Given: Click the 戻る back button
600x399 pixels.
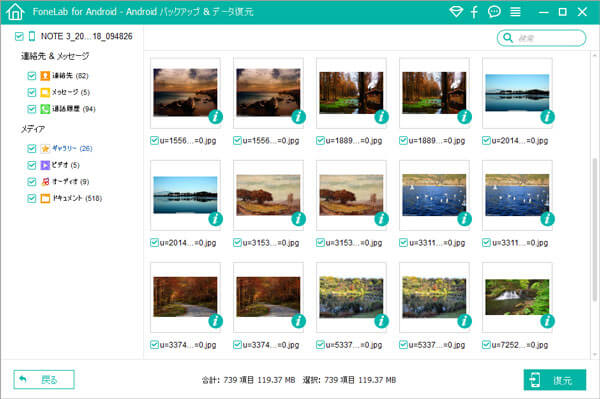Looking at the screenshot, I should tap(44, 379).
